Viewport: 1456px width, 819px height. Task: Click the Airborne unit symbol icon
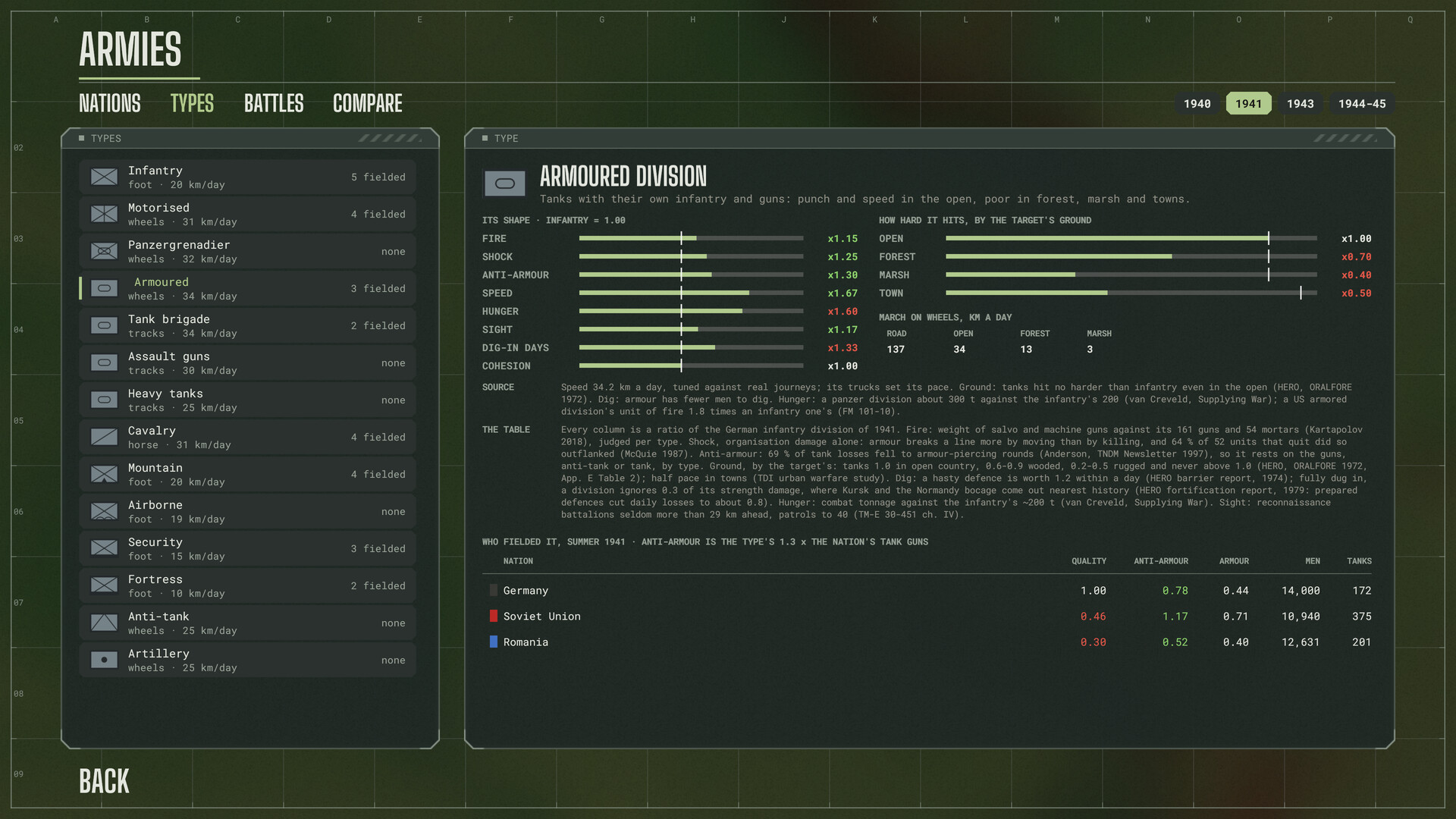point(104,511)
